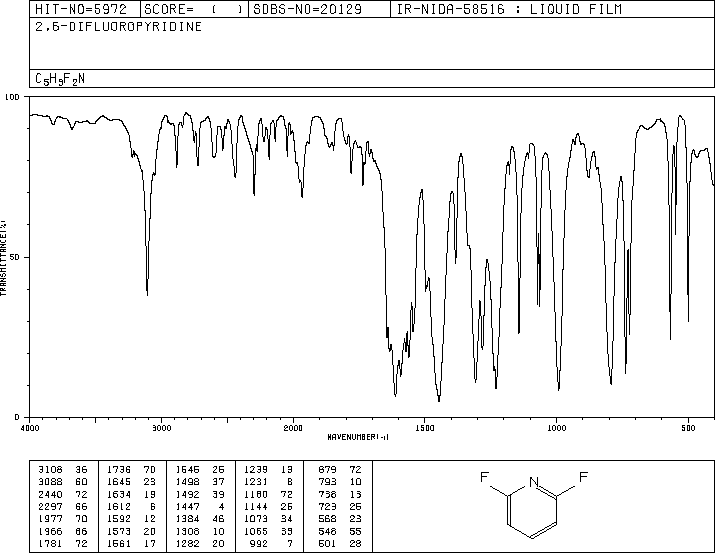The height and width of the screenshot is (553, 715).
Task: Click the 2440 wavenumber table row
Action: click(62, 494)
